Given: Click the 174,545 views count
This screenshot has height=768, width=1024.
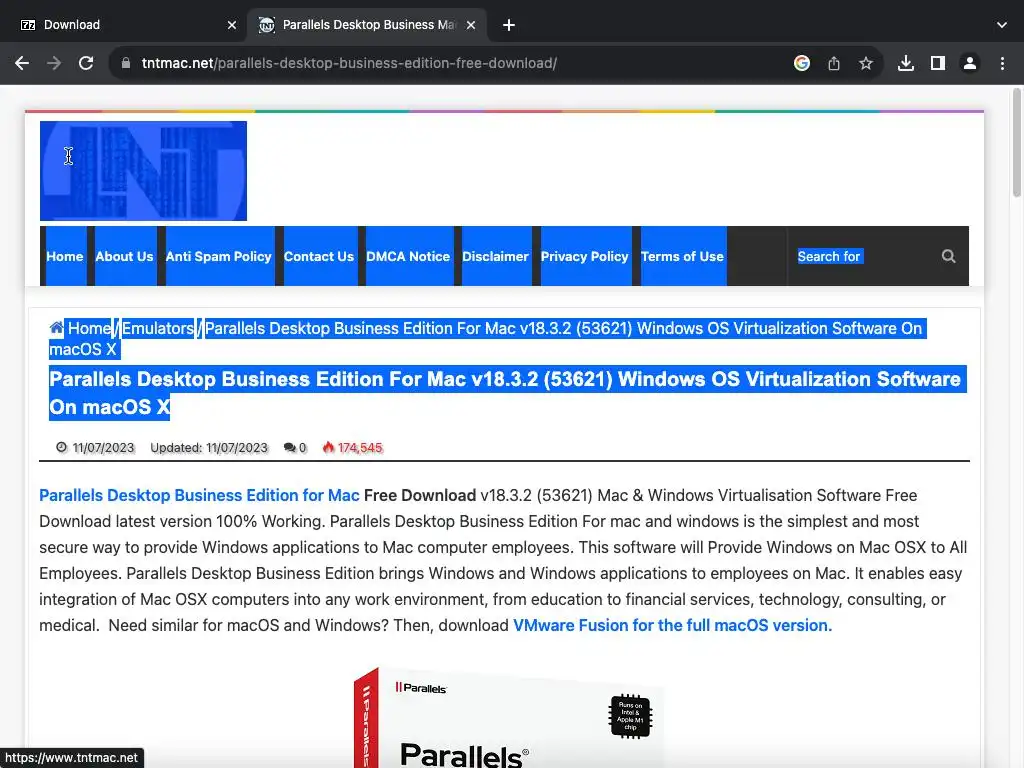Looking at the screenshot, I should pos(360,448).
